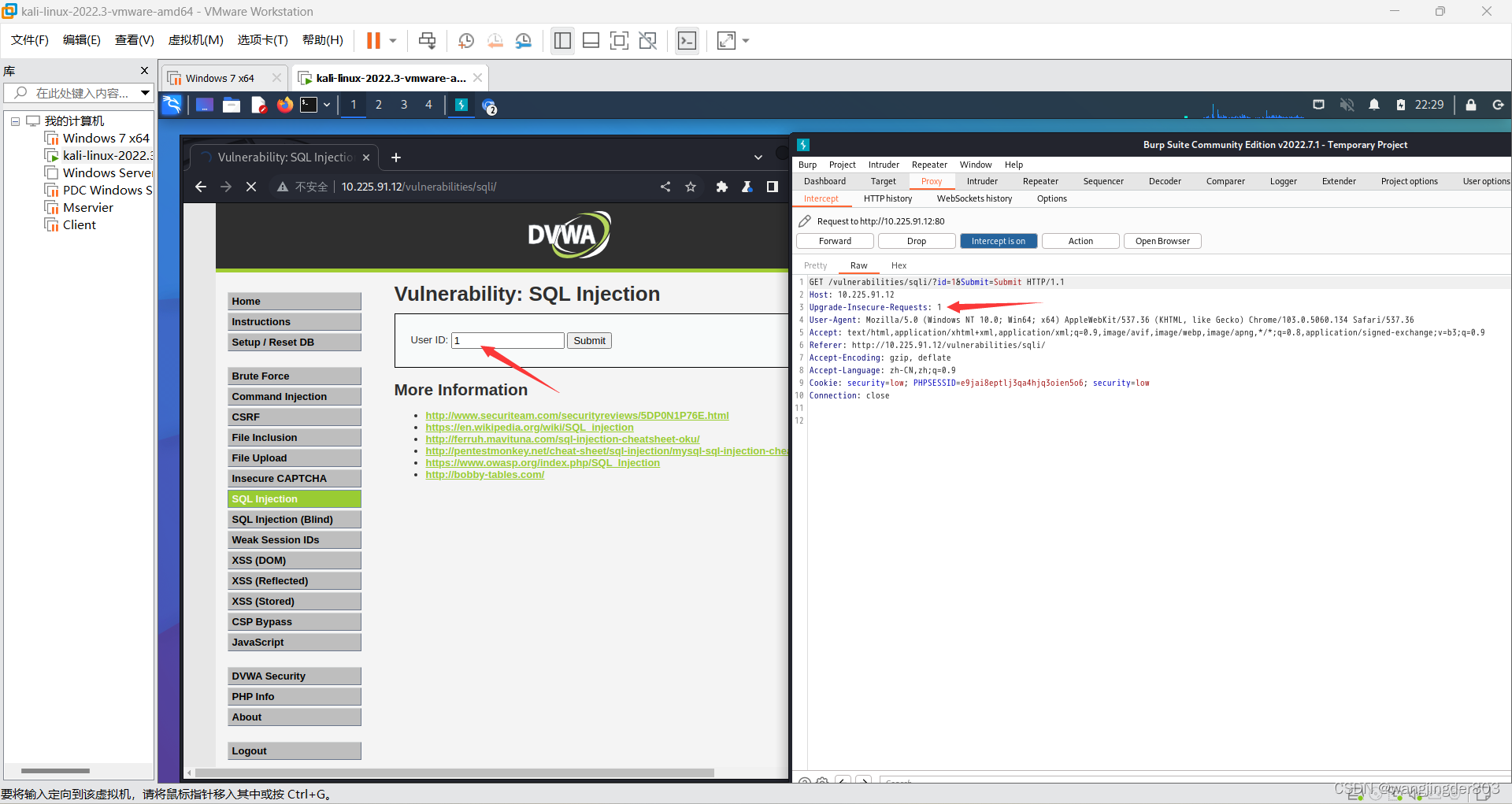Click browser back arrow

(x=201, y=187)
